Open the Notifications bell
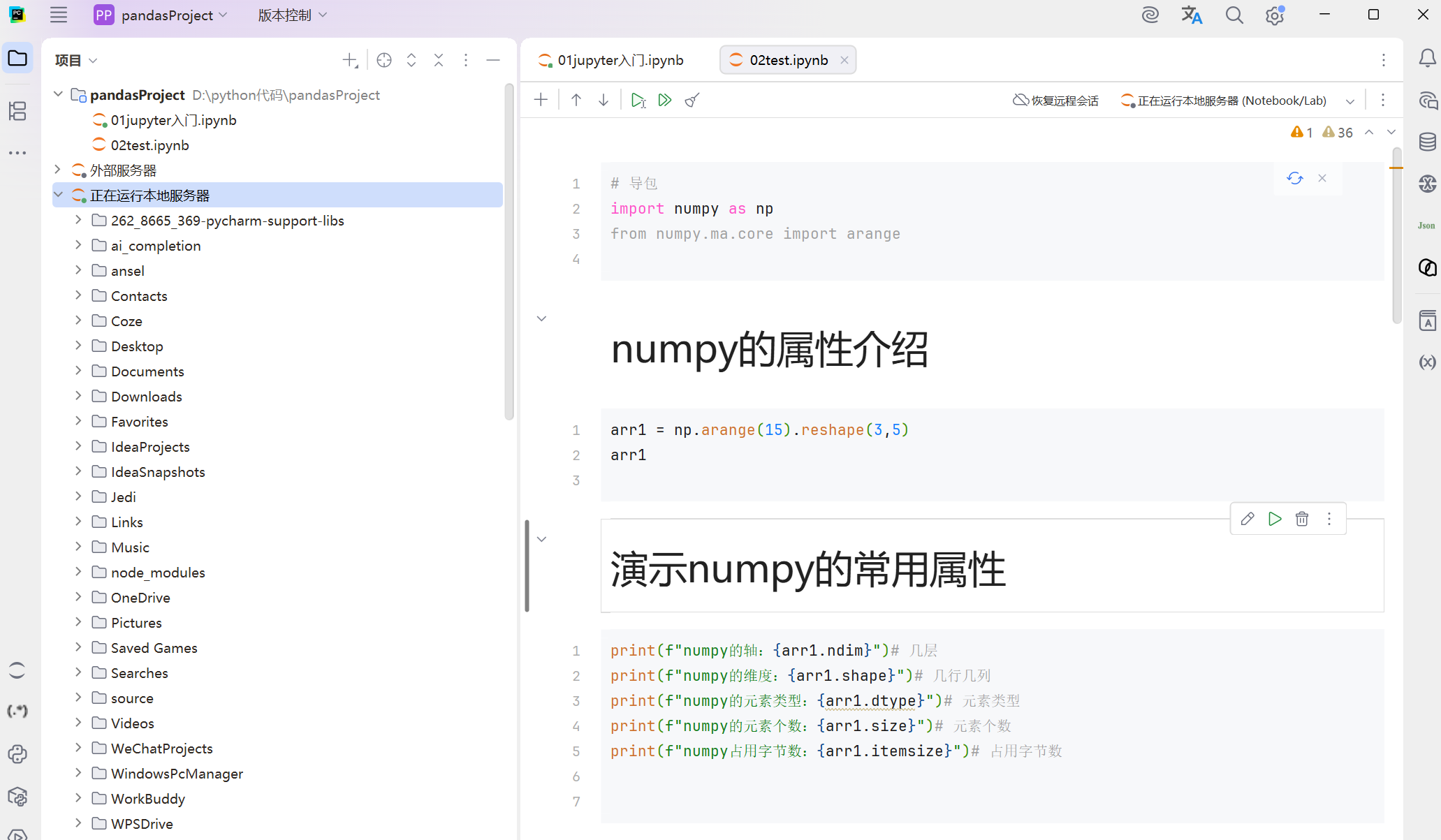Viewport: 1441px width, 840px height. click(1427, 59)
